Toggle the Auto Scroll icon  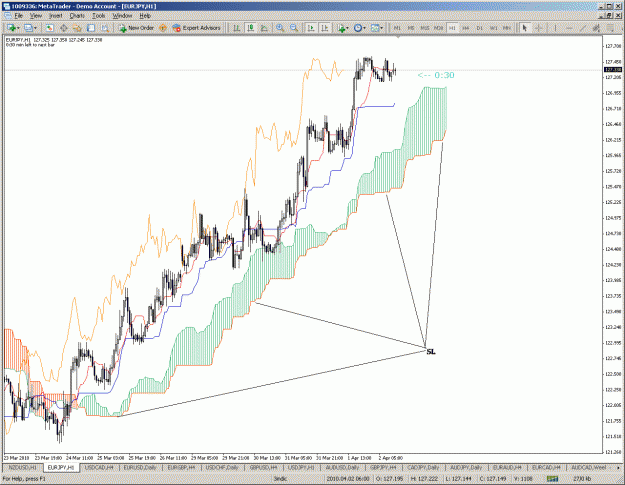(x=311, y=28)
